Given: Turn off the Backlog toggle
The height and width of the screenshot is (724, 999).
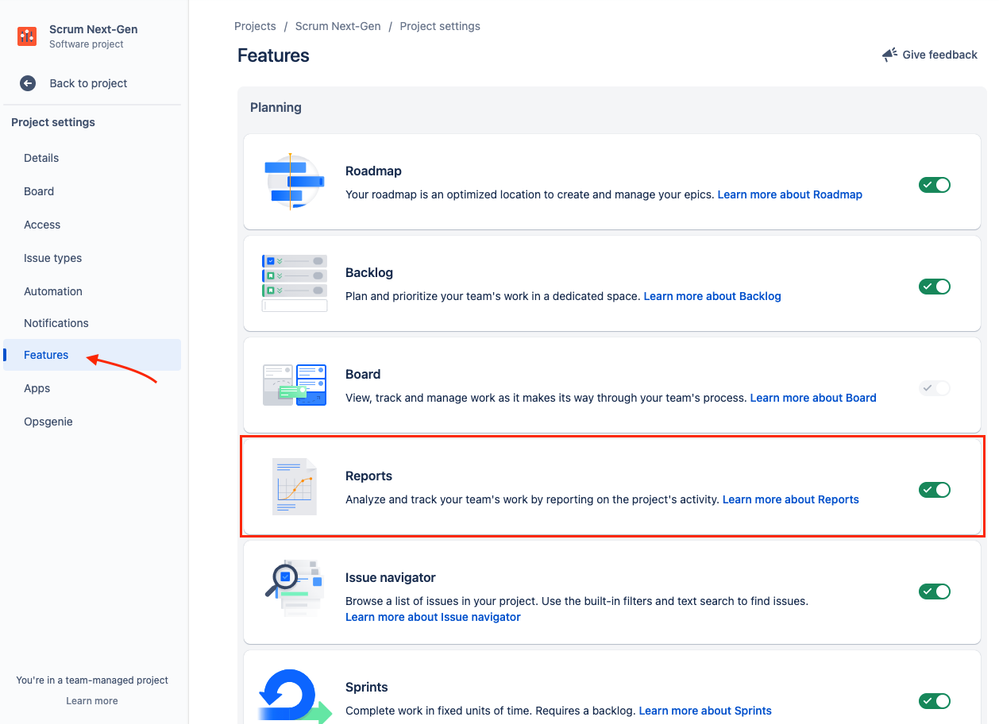Looking at the screenshot, I should (934, 287).
